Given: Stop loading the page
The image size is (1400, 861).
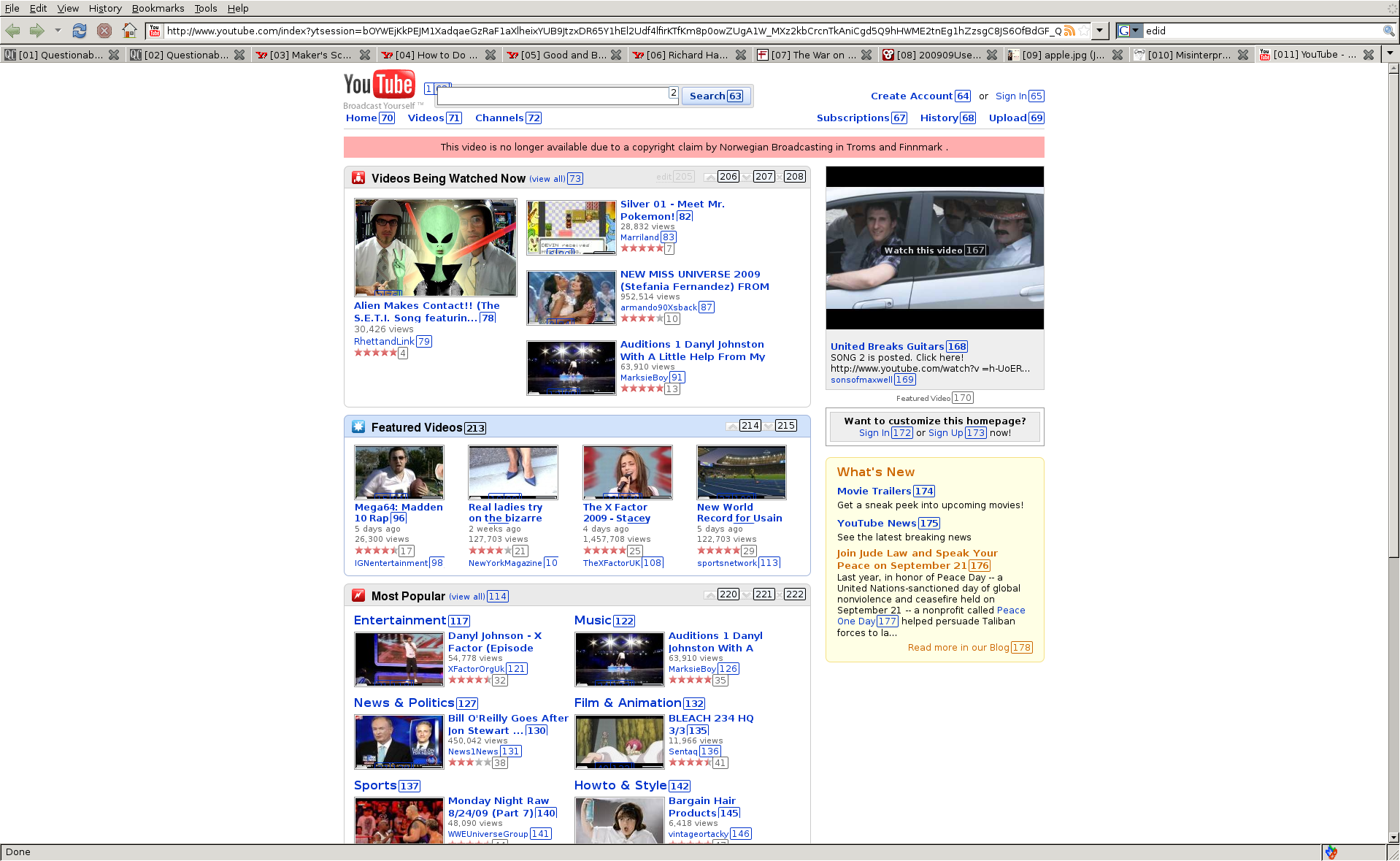Looking at the screenshot, I should (x=104, y=31).
